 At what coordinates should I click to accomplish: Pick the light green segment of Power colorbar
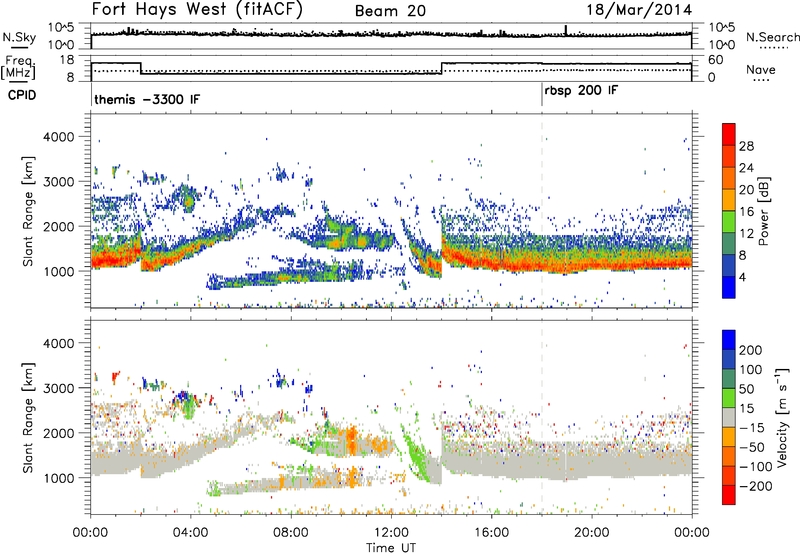coord(729,221)
